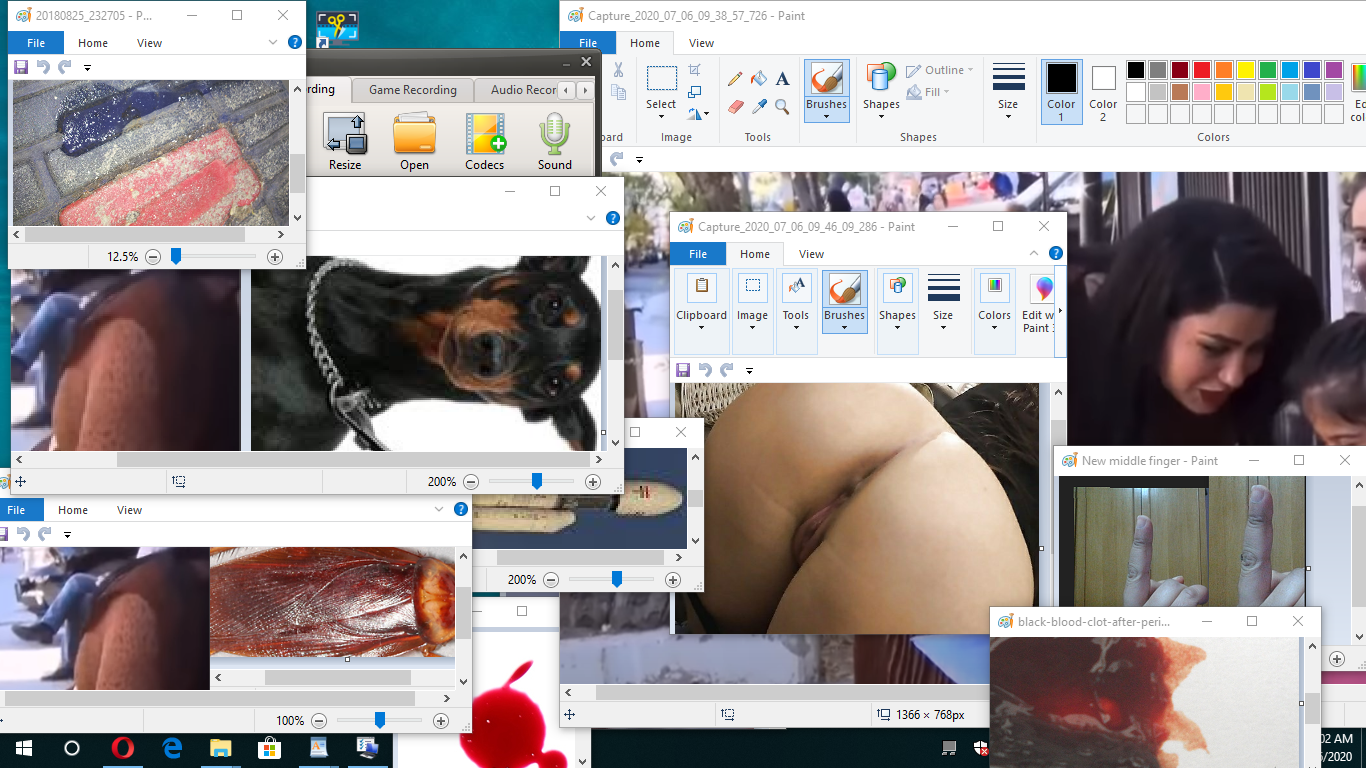Select the Magnifier tool in Tools group
1366x768 pixels.
783,106
